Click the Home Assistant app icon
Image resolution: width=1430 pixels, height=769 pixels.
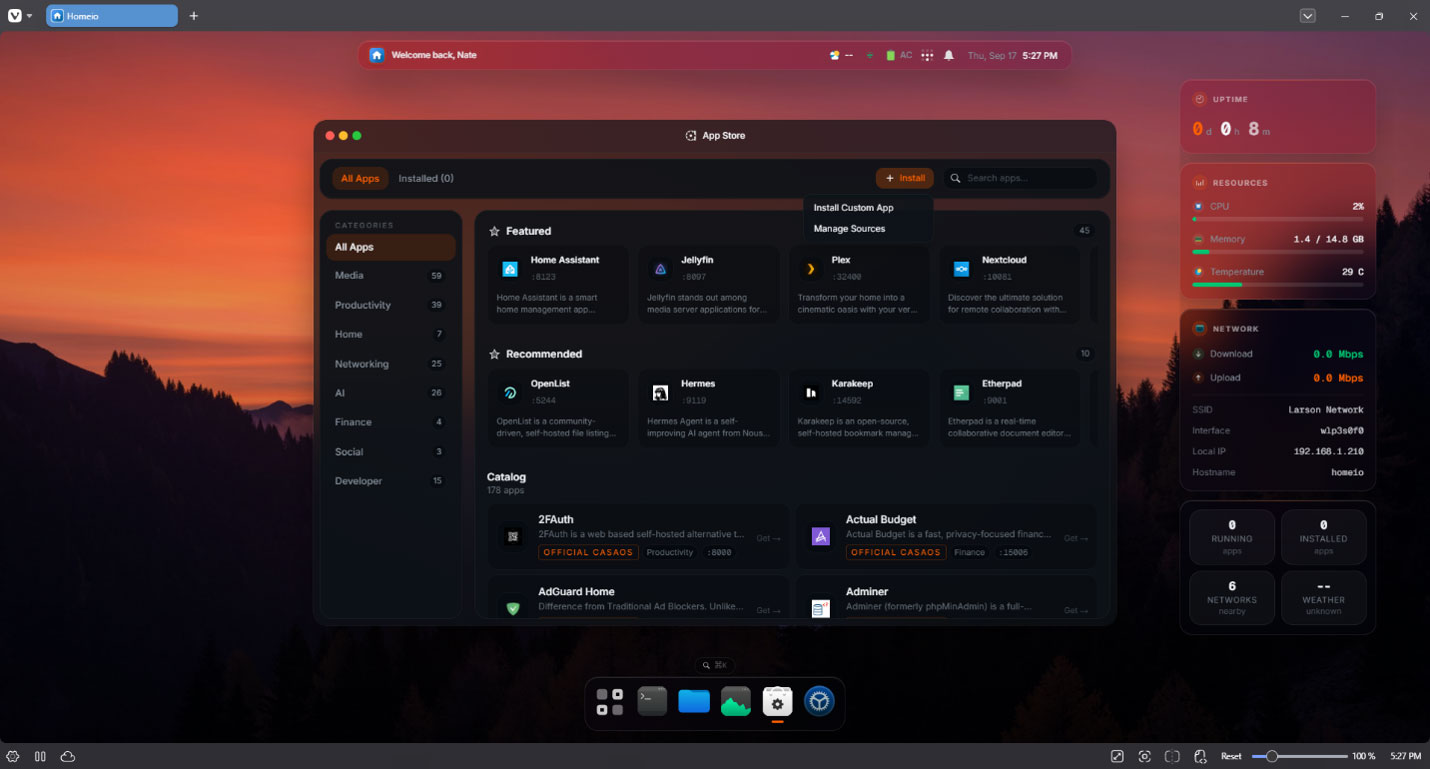(510, 268)
